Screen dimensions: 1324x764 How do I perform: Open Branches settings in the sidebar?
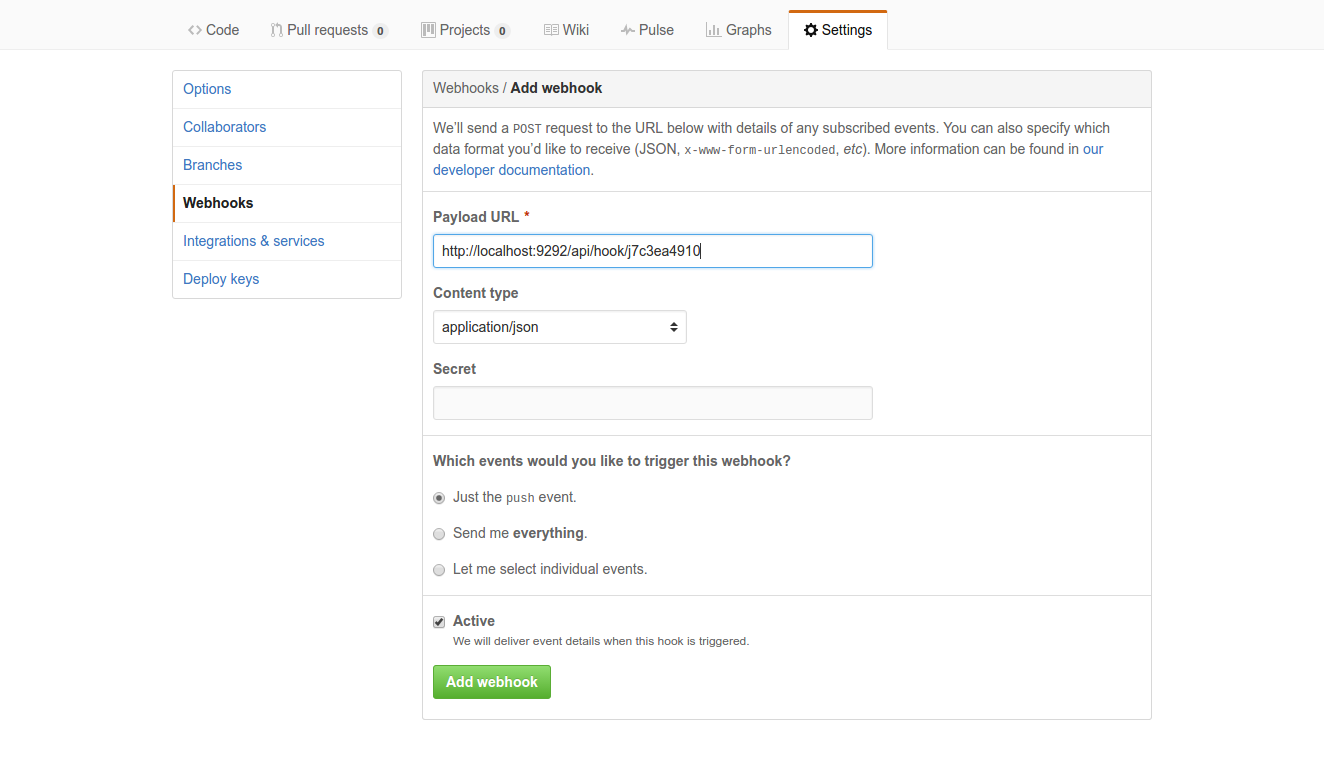tap(287, 165)
